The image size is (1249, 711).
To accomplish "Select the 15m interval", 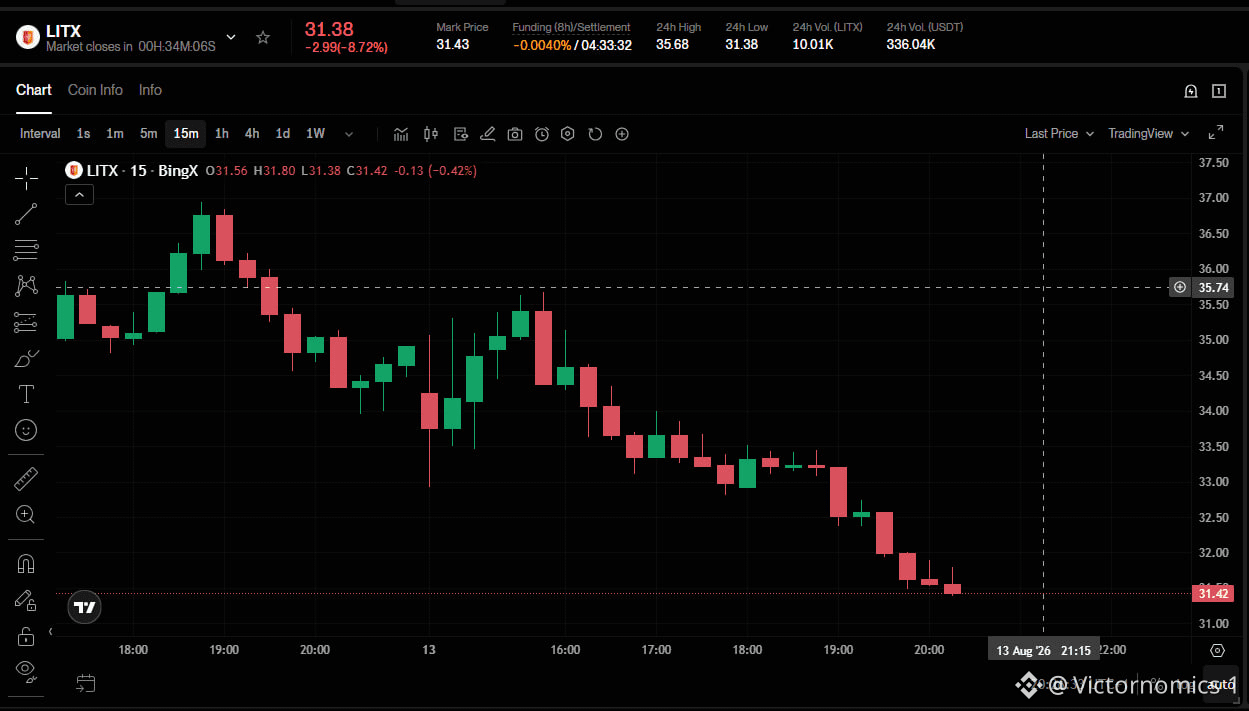I will click(186, 134).
